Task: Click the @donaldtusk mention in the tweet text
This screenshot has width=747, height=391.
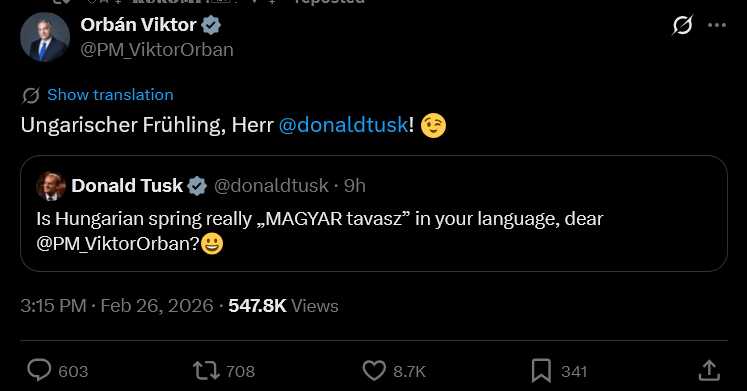Action: [x=343, y=125]
